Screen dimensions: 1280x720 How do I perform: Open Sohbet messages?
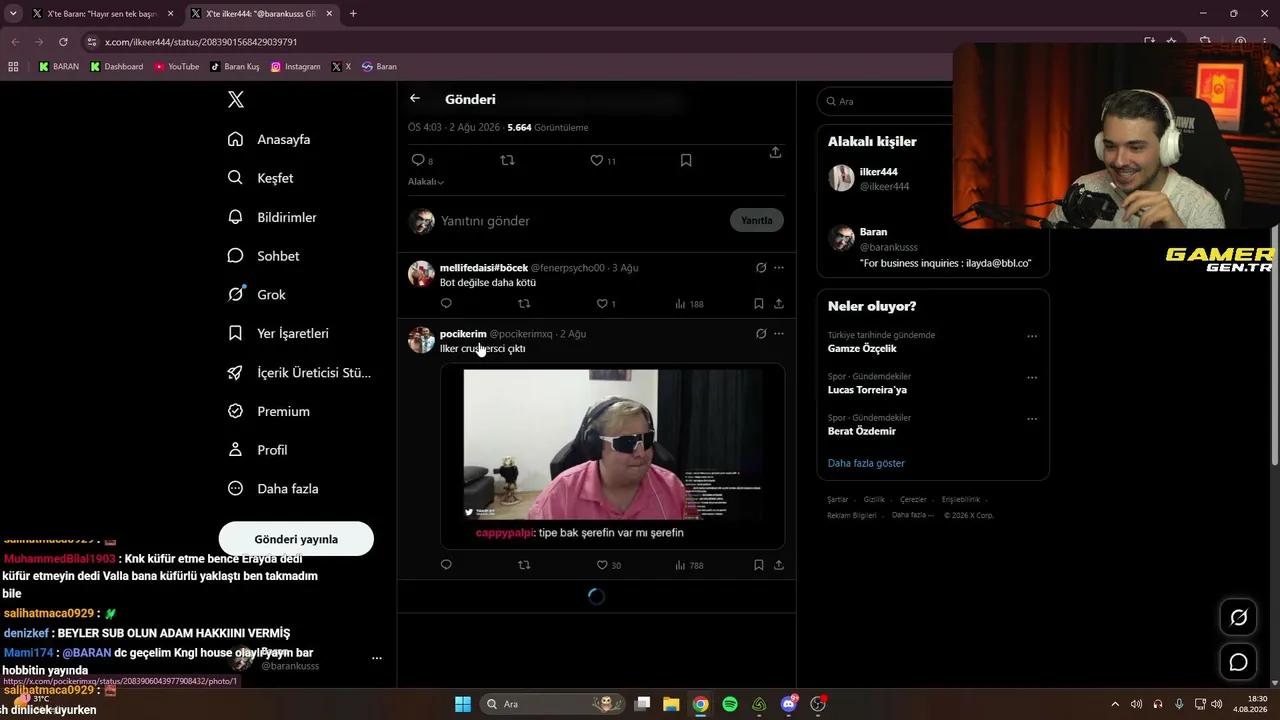point(263,256)
